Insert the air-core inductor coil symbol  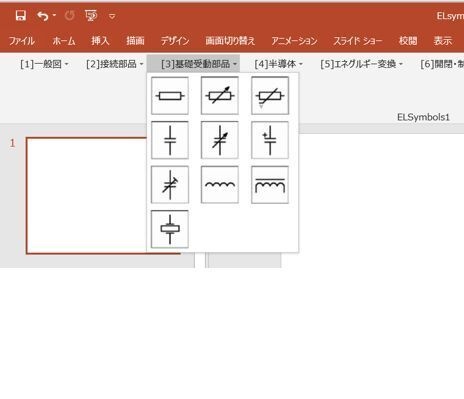220,185
